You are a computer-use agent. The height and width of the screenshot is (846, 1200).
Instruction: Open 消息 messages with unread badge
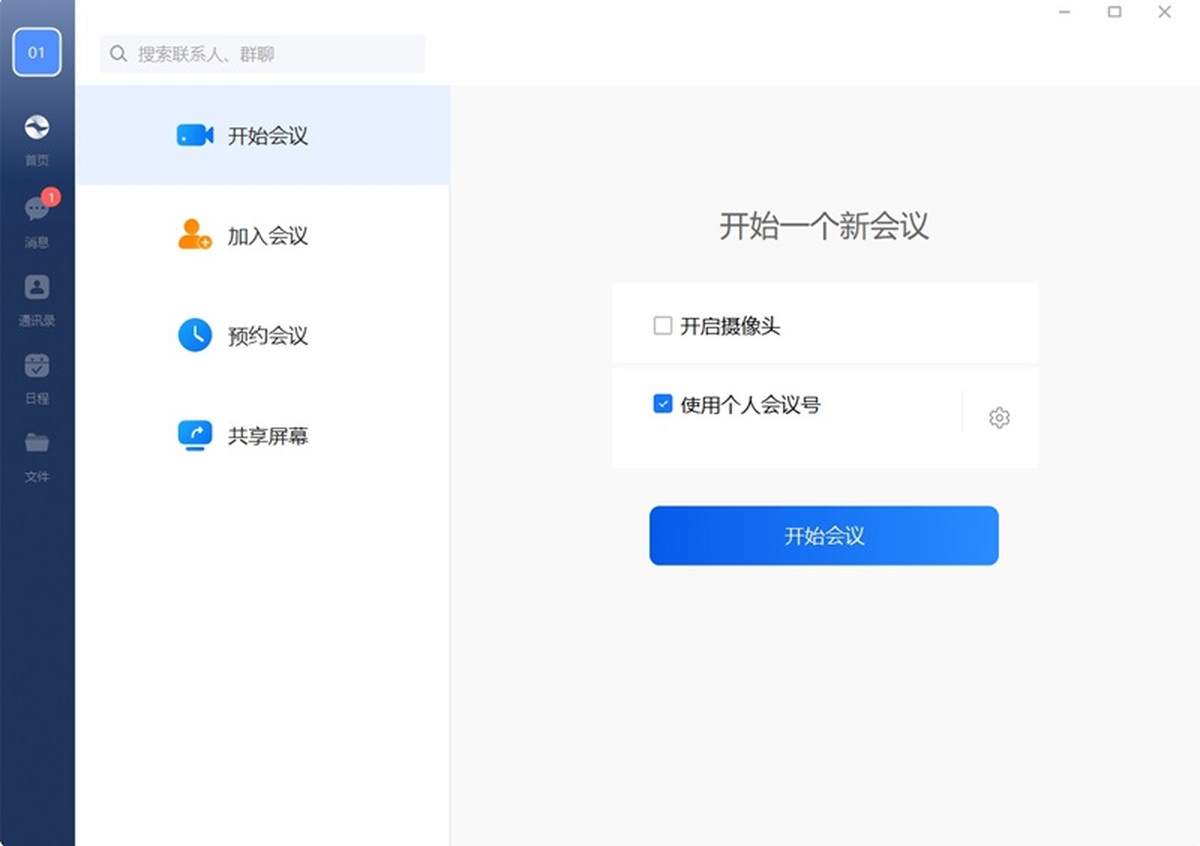[37, 209]
